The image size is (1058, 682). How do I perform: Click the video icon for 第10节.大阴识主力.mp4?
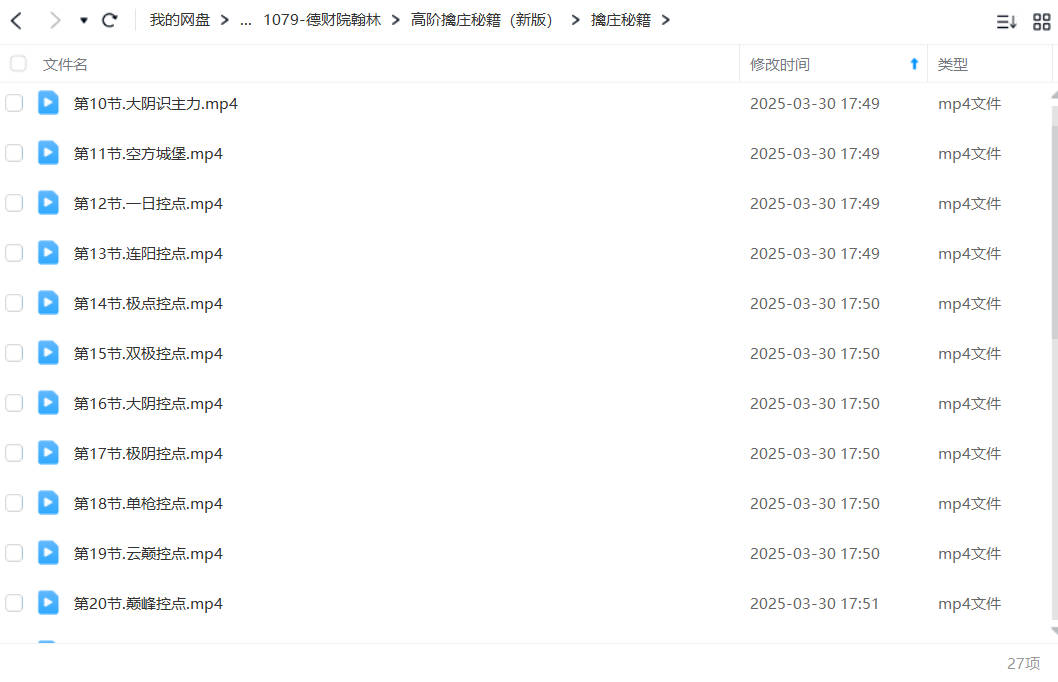pyautogui.click(x=48, y=103)
